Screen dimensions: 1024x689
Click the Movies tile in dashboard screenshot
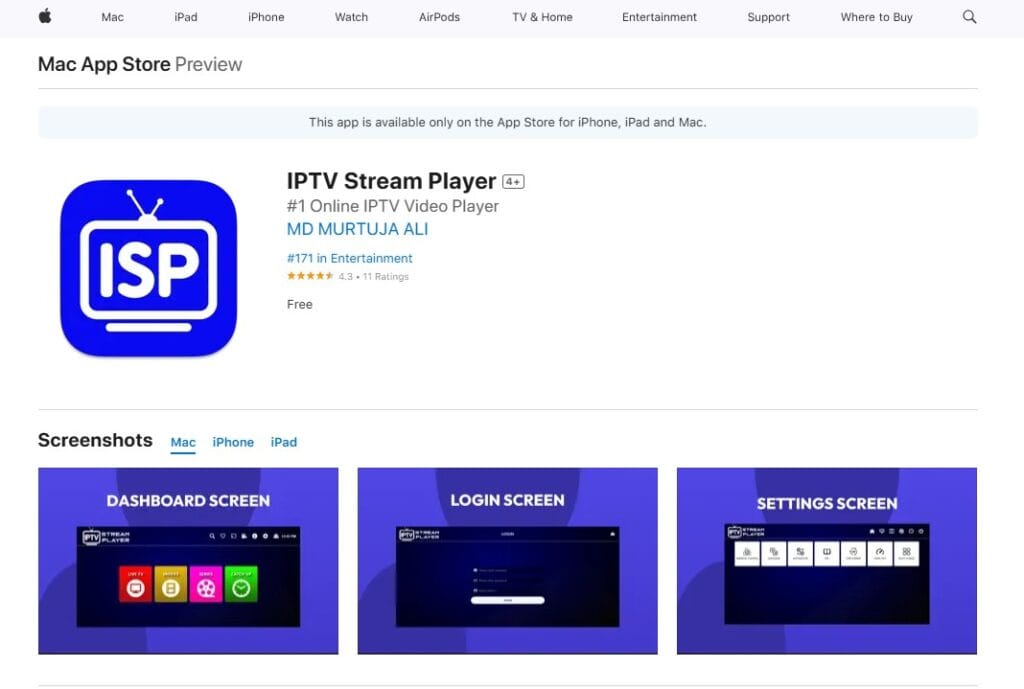[x=169, y=585]
